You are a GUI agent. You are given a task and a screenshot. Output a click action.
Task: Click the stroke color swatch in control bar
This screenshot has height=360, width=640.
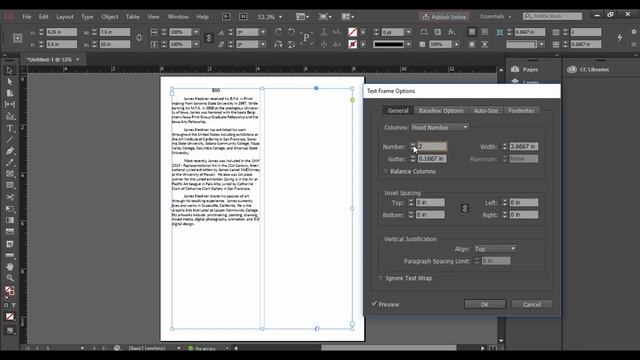pos(353,44)
